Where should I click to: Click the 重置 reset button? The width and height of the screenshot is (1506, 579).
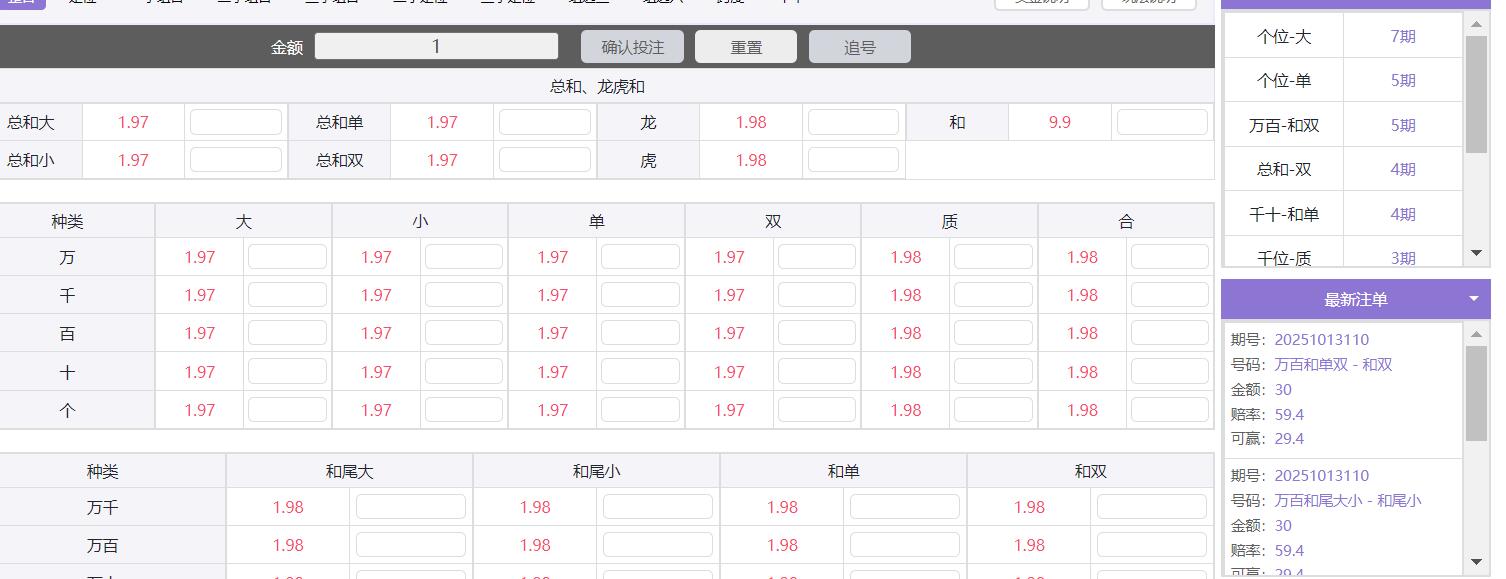[x=745, y=45]
